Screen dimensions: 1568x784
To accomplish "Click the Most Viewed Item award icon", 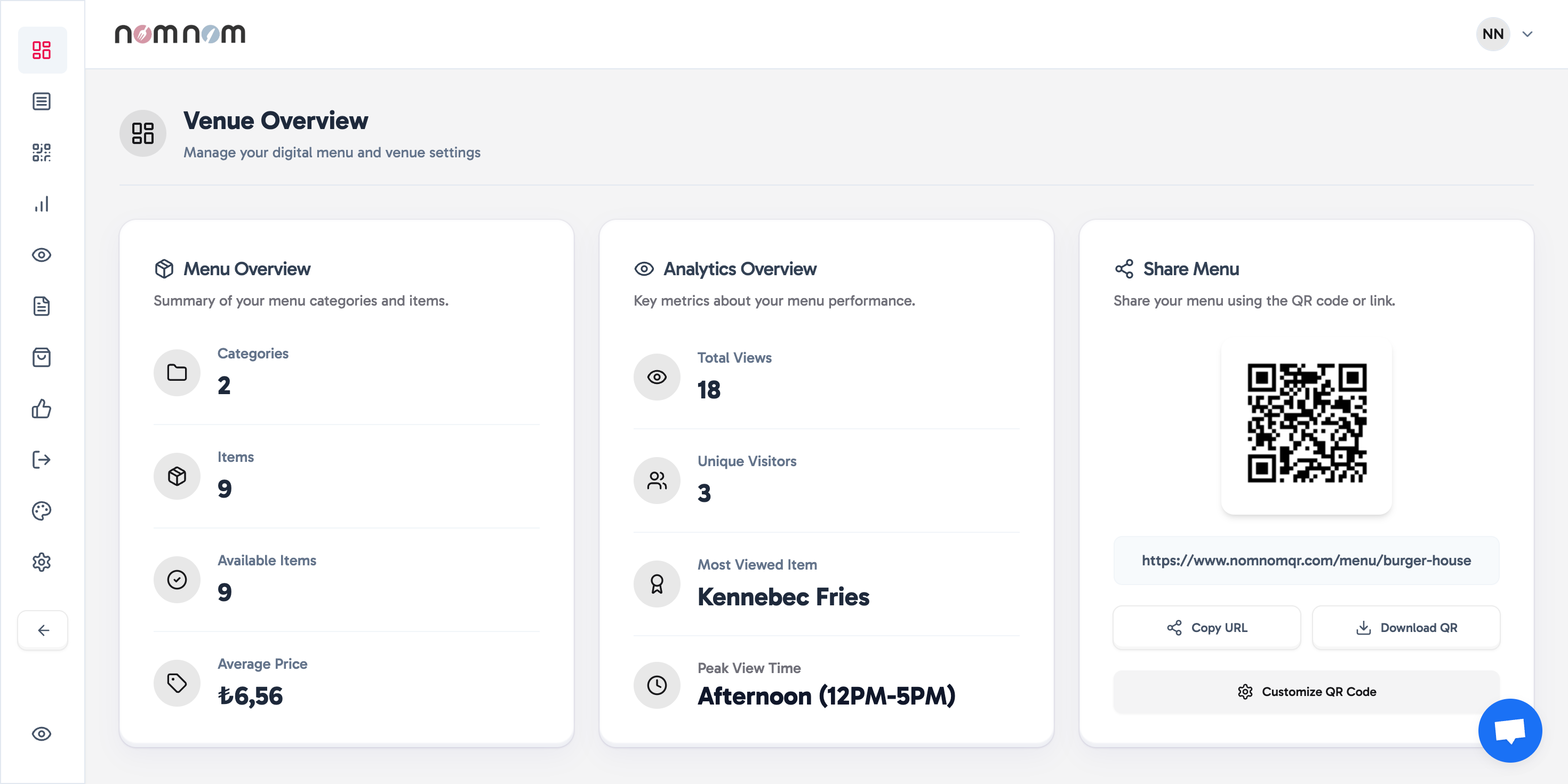I will click(x=657, y=584).
